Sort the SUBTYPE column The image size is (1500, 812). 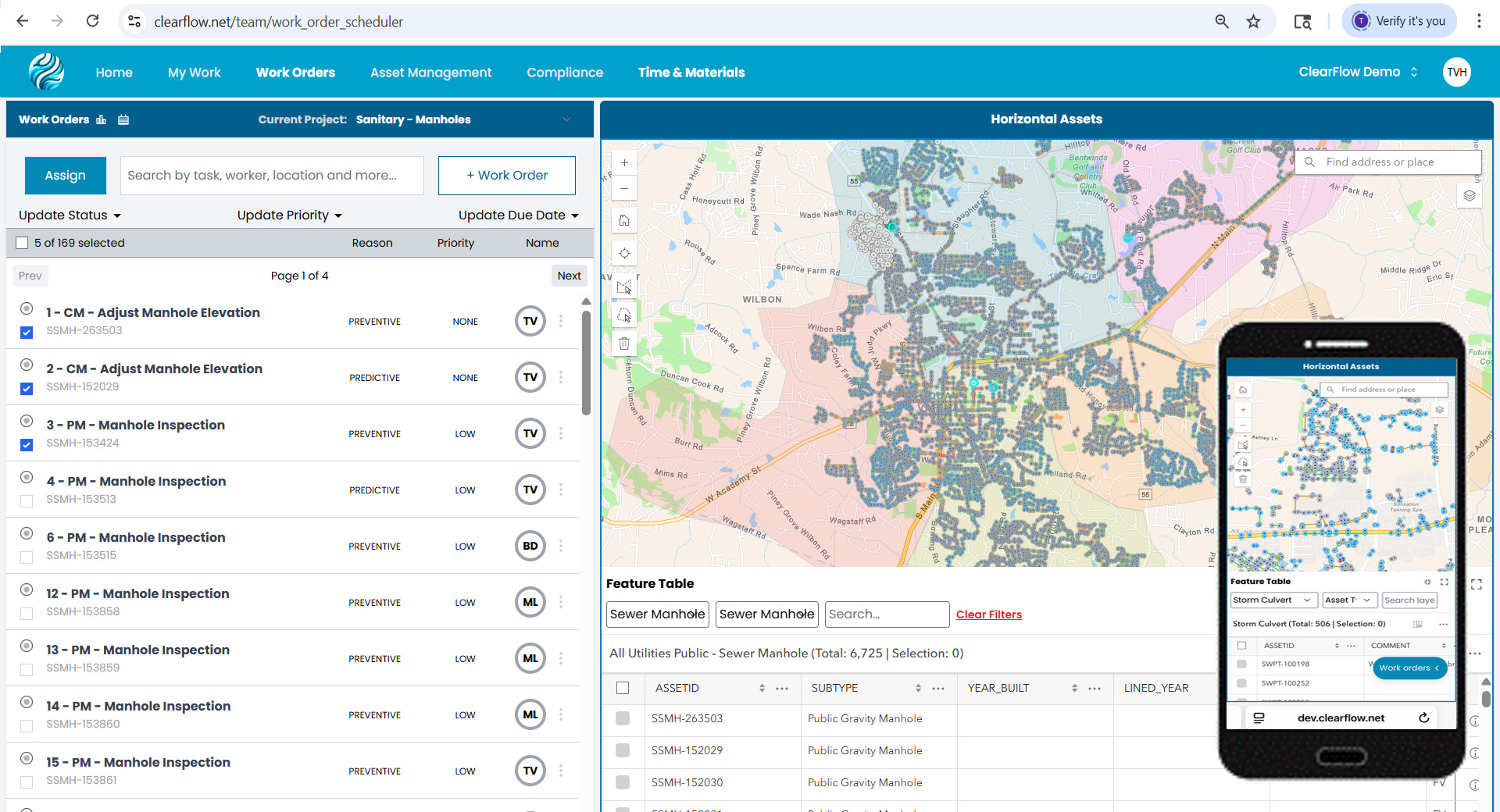click(918, 688)
